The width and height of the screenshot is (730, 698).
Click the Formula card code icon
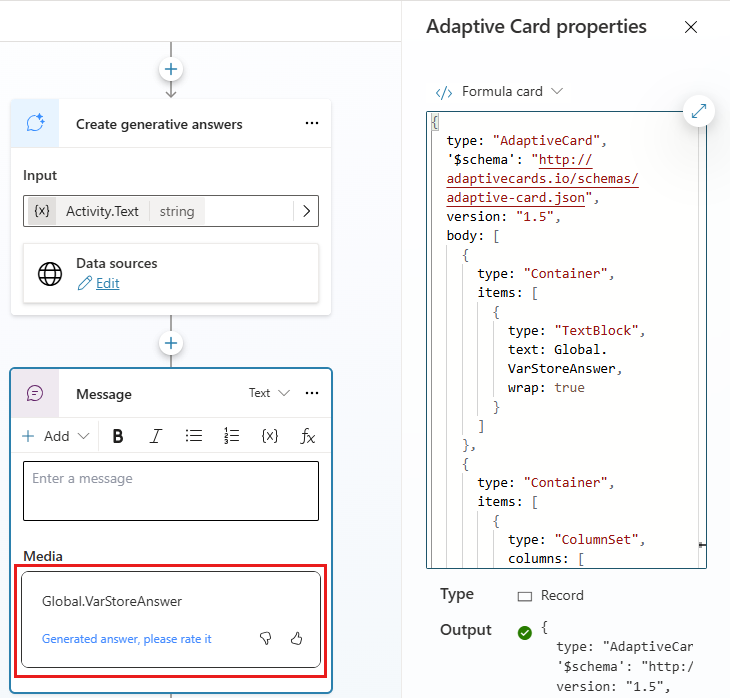tap(444, 92)
